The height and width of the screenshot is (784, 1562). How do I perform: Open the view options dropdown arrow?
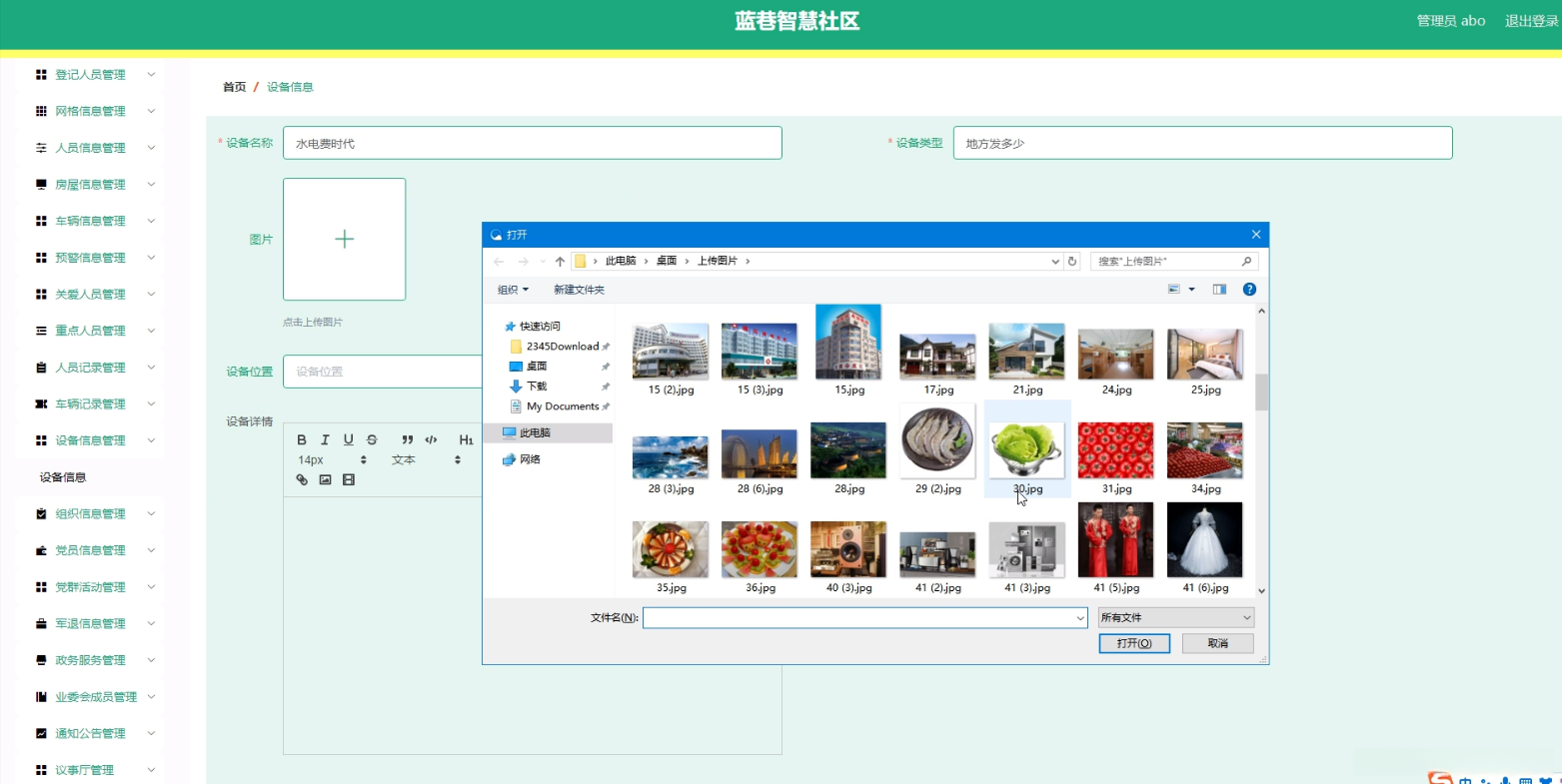point(1191,290)
